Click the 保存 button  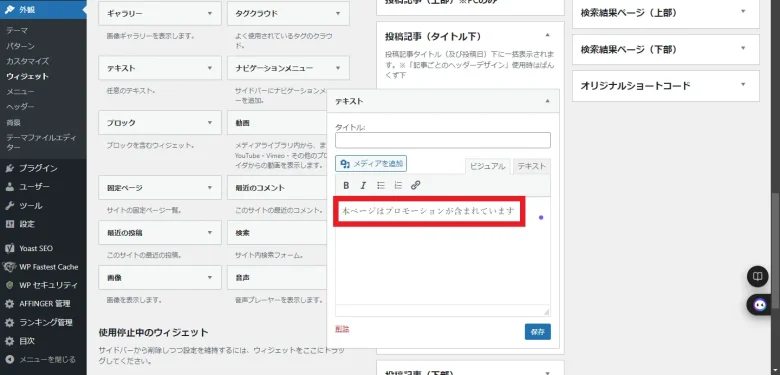[x=538, y=332]
